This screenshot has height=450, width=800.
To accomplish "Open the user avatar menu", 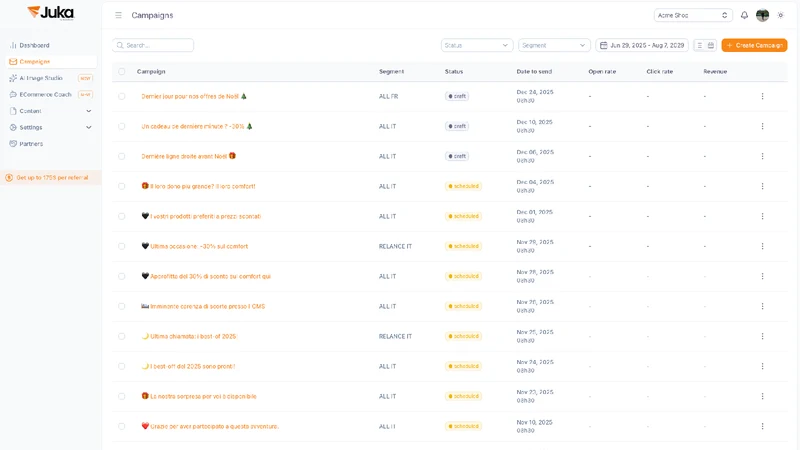I will tap(762, 15).
